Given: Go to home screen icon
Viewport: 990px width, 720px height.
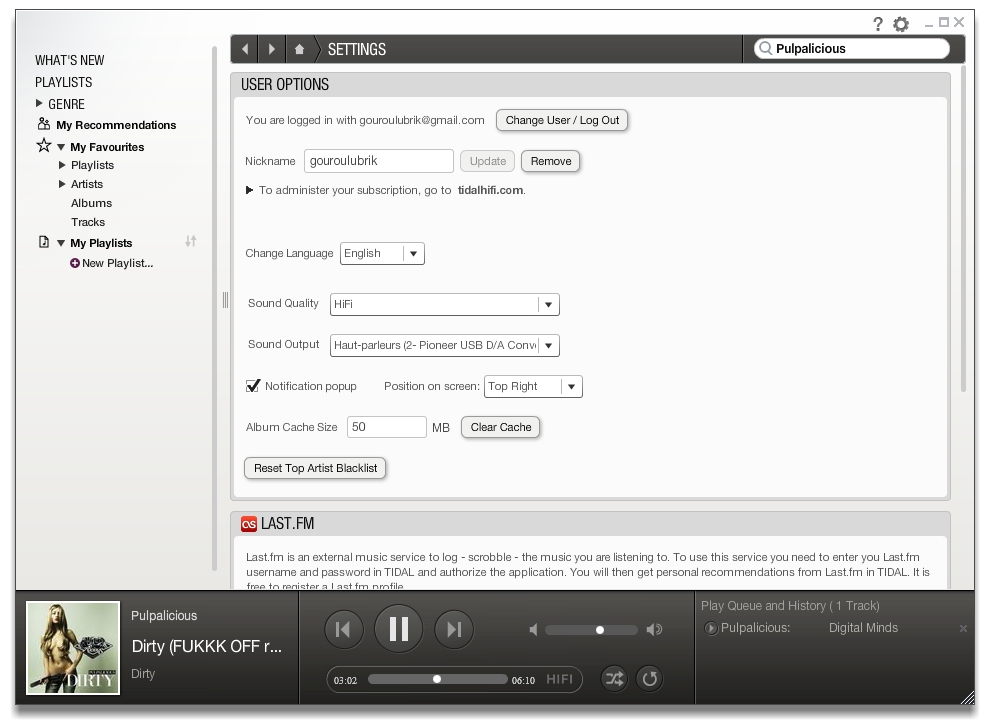Looking at the screenshot, I should [x=299, y=49].
